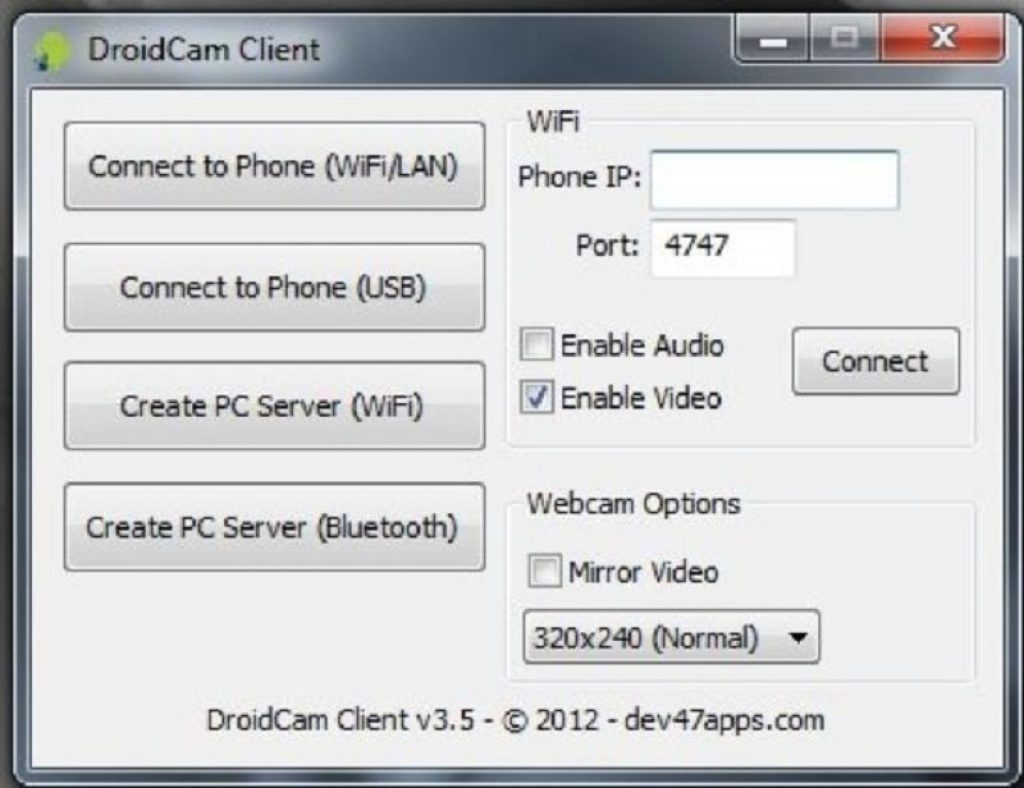
Task: Click the Port field showing 4747
Action: [x=723, y=248]
